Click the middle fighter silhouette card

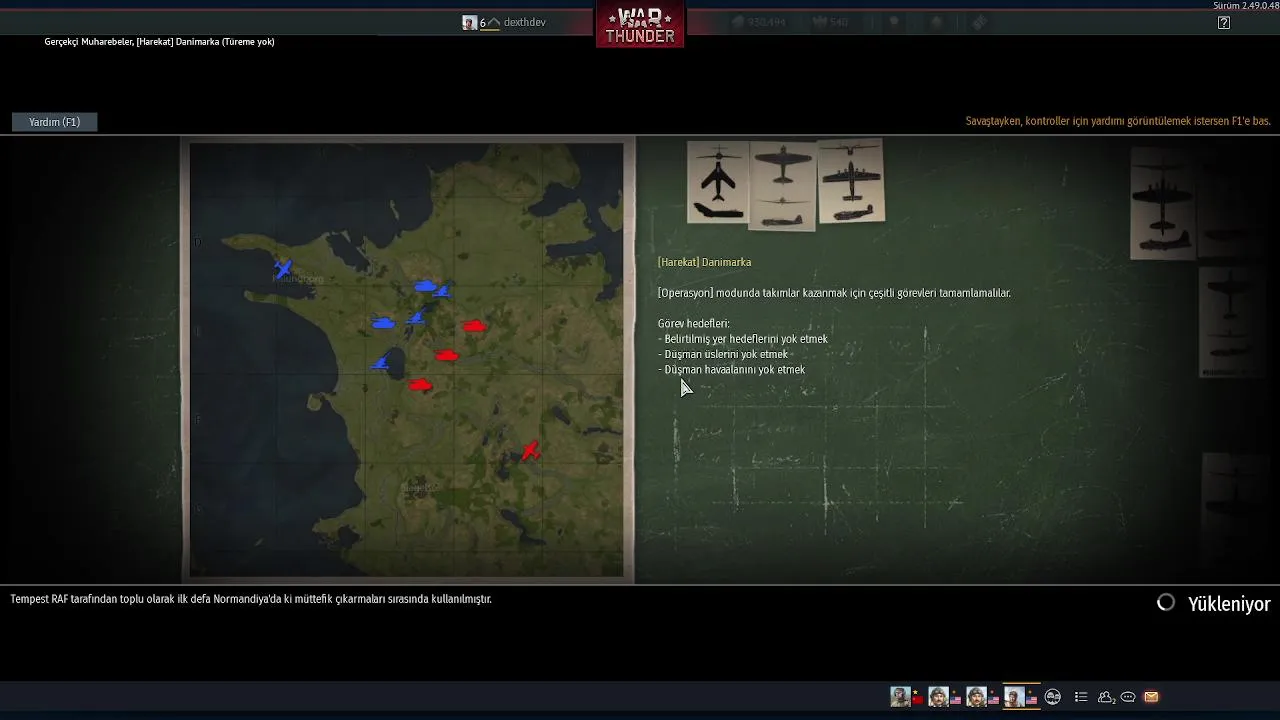click(783, 186)
